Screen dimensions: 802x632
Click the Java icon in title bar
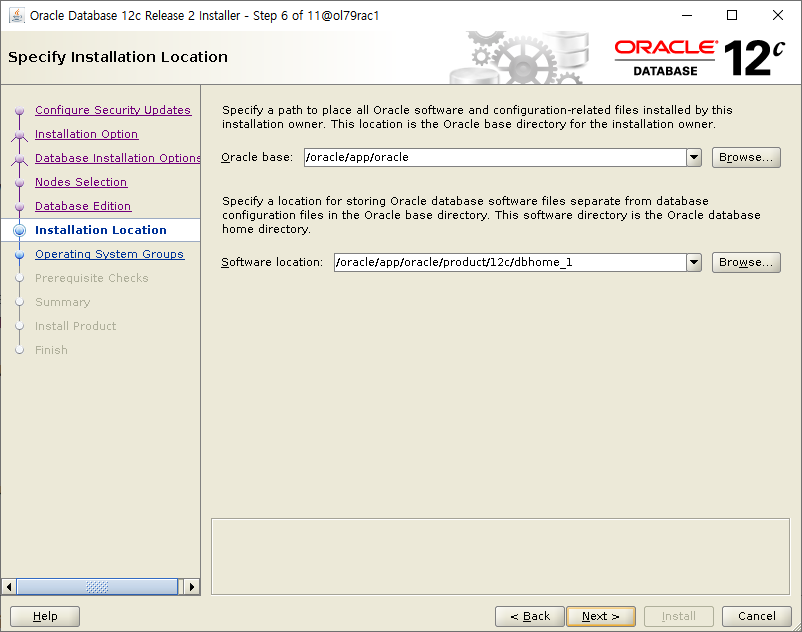tap(17, 15)
